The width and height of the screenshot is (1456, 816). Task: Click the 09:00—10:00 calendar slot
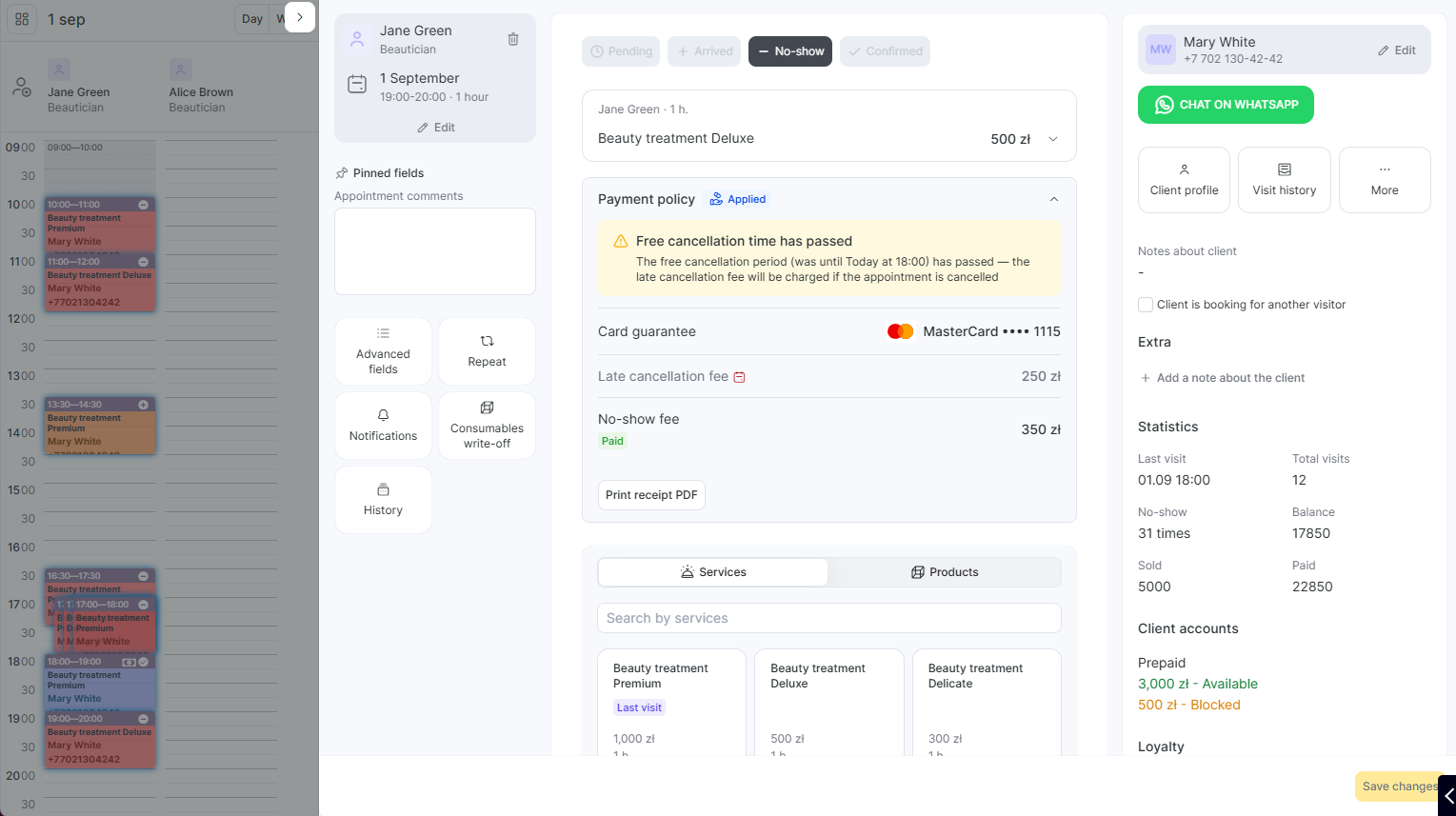click(100, 168)
